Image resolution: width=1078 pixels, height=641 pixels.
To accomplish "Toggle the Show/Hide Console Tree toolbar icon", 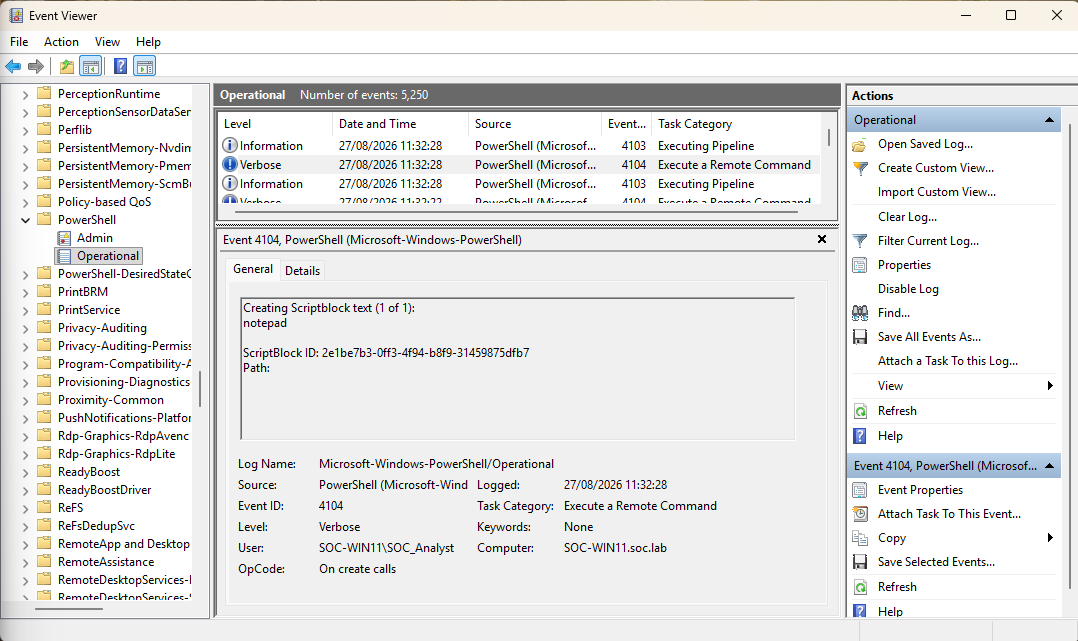I will (91, 66).
